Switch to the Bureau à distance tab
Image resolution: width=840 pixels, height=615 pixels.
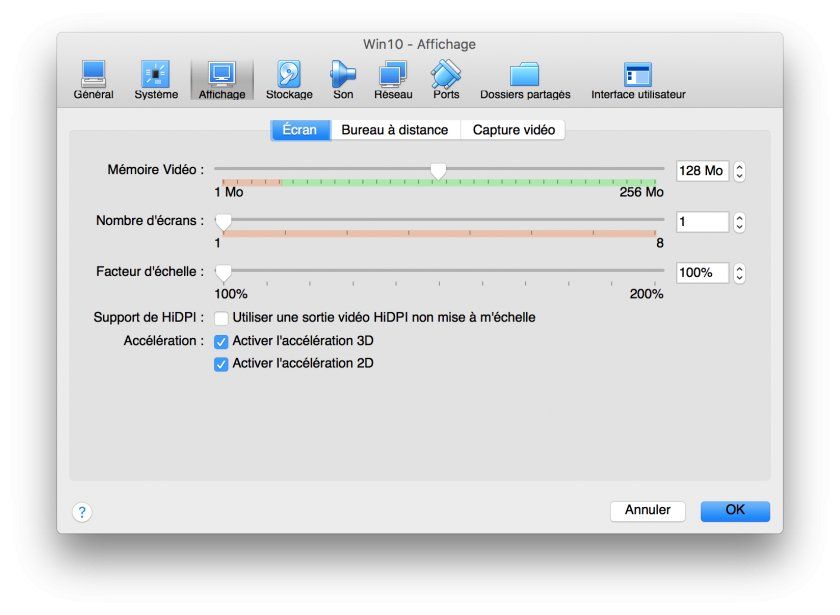coord(395,129)
